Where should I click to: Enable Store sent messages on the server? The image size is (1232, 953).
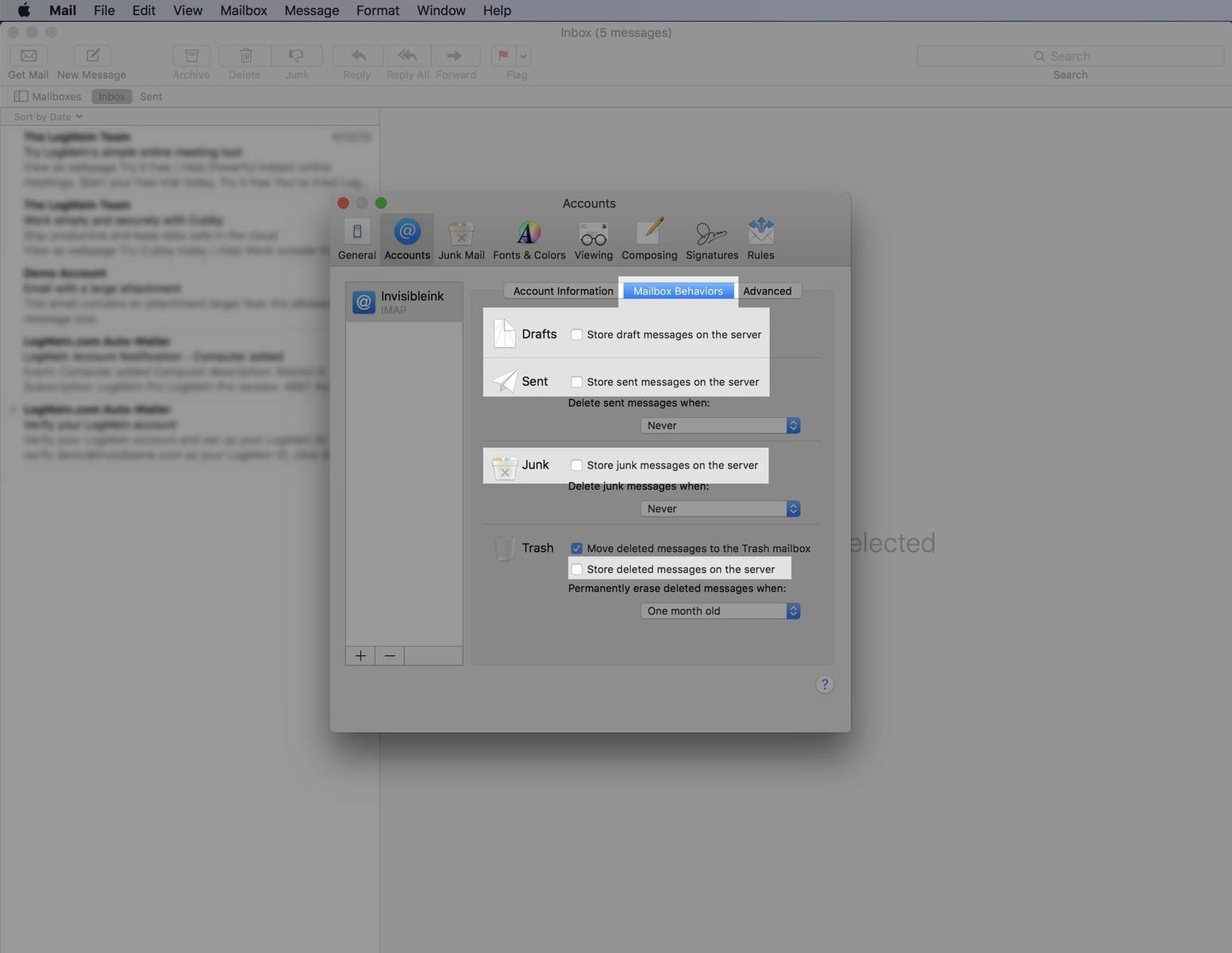point(577,382)
